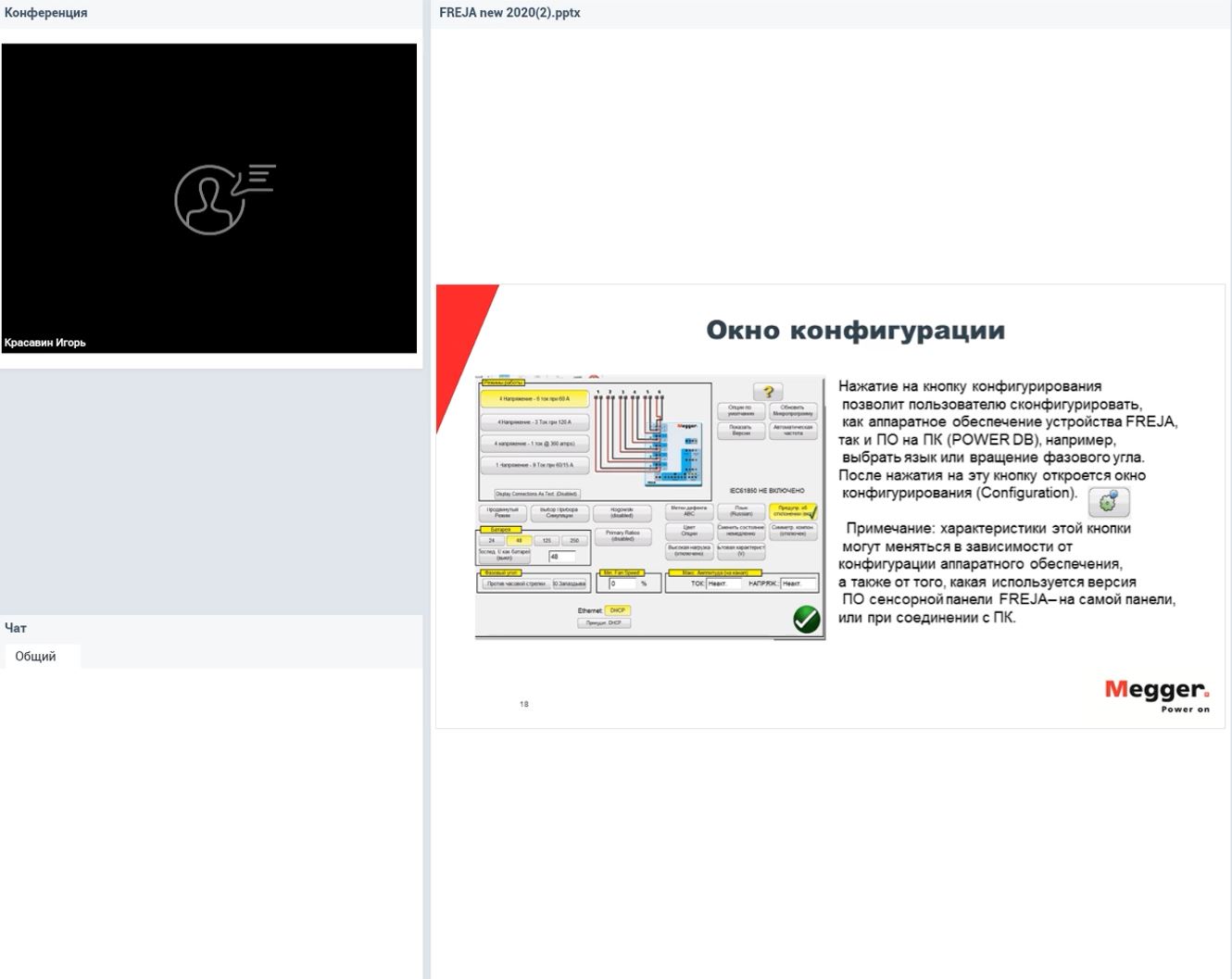The image size is (1232, 979).
Task: Click the Megger logo at bottom right
Action: tap(1156, 693)
